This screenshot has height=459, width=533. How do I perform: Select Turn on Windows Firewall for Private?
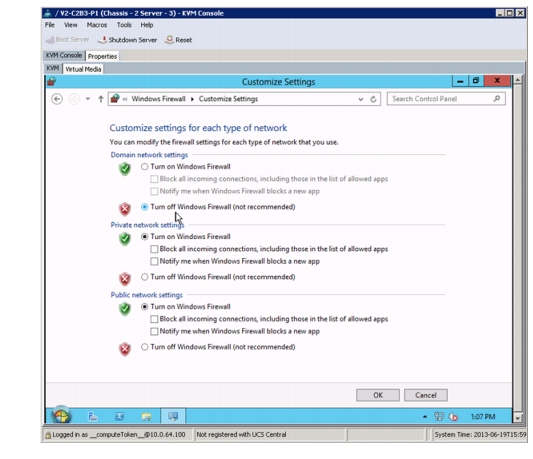(144, 237)
